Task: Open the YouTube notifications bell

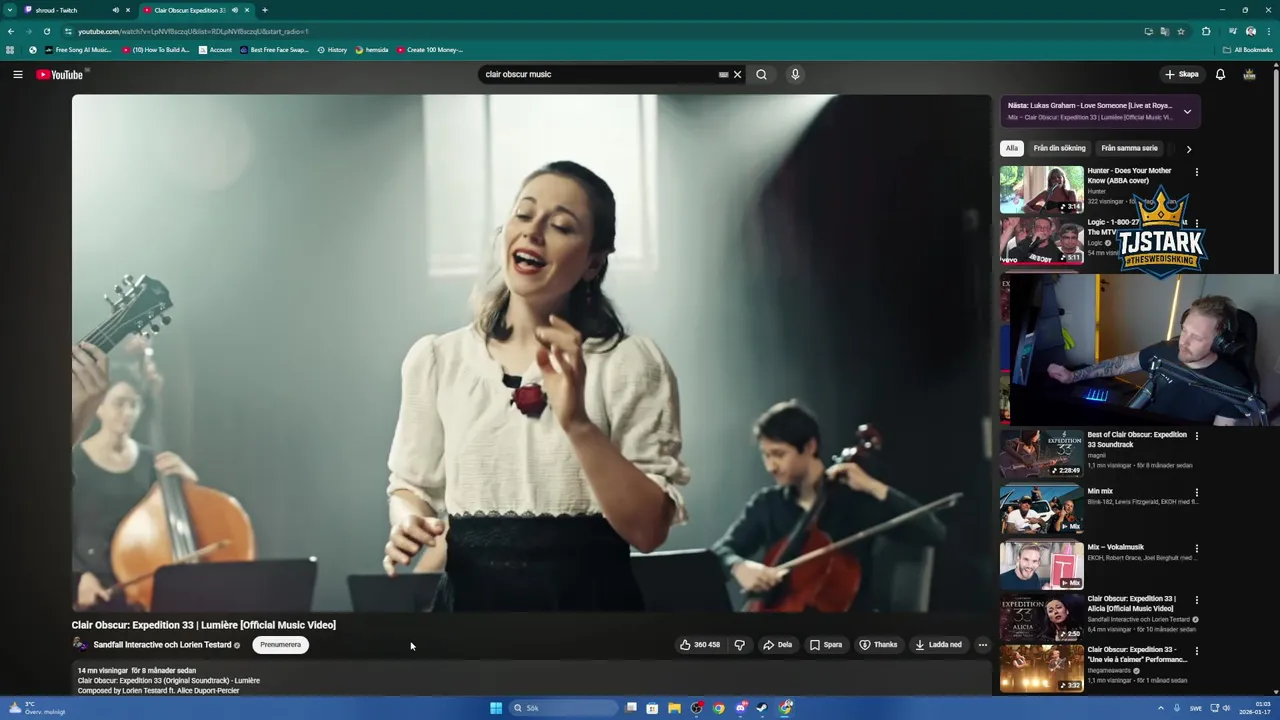Action: pyautogui.click(x=1220, y=74)
